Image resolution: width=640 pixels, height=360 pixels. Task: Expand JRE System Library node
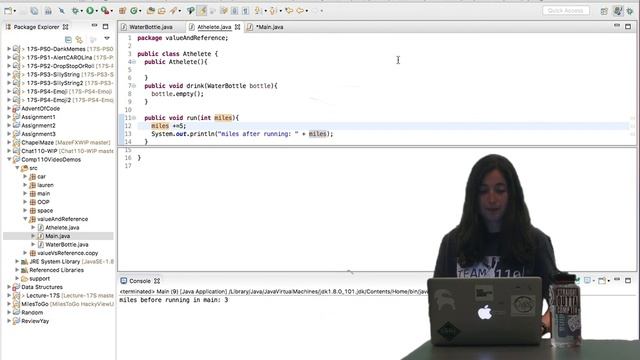click(x=17, y=261)
